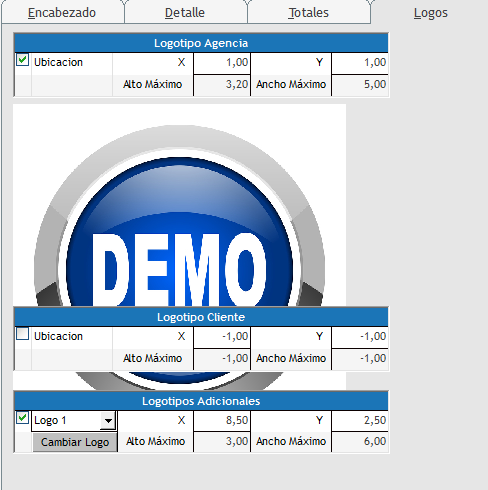The height and width of the screenshot is (490, 488).
Task: Edit the Logo 1 X value 8,50
Action: pos(222,421)
